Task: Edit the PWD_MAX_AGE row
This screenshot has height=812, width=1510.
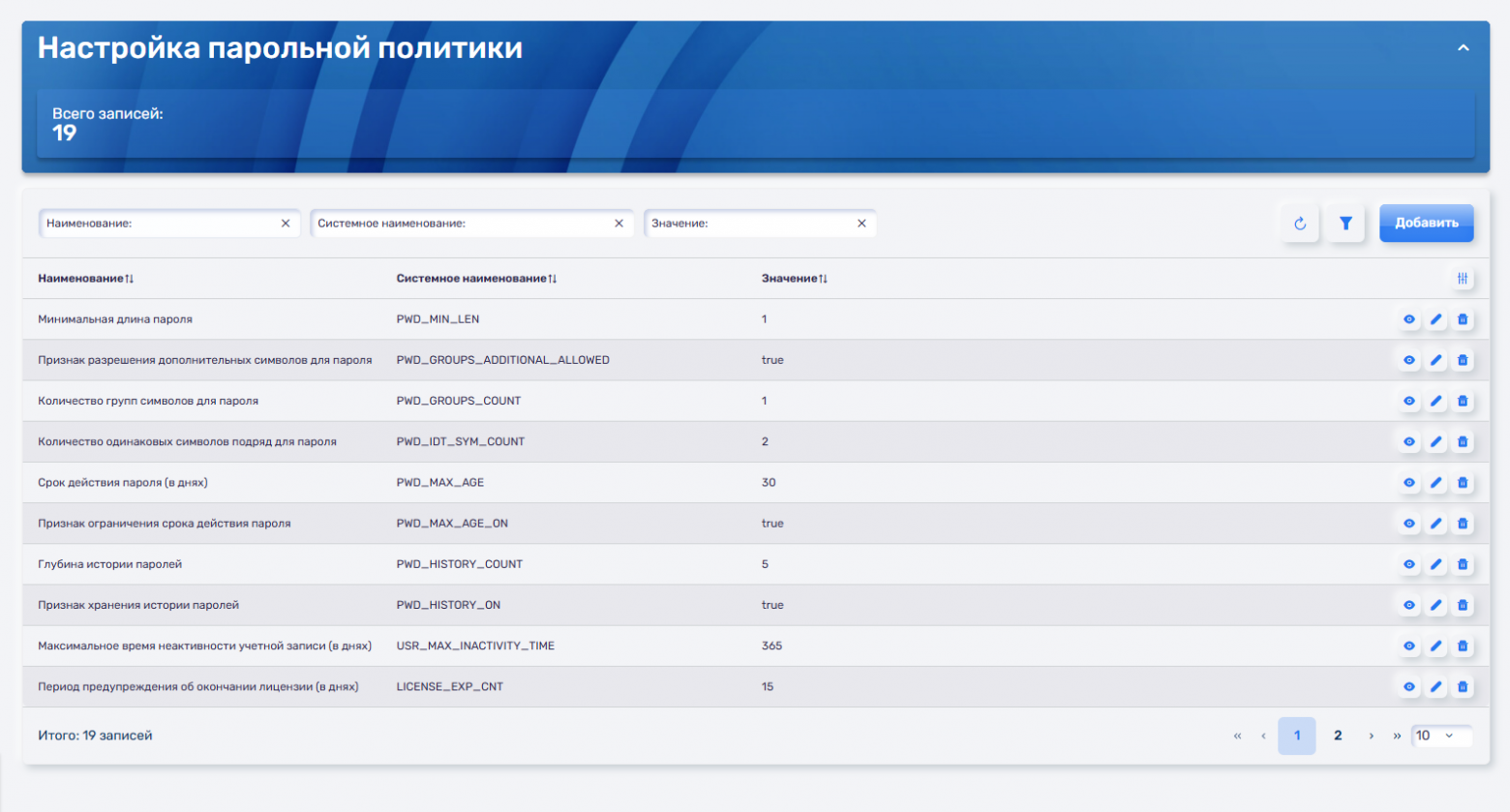Action: tap(1436, 483)
